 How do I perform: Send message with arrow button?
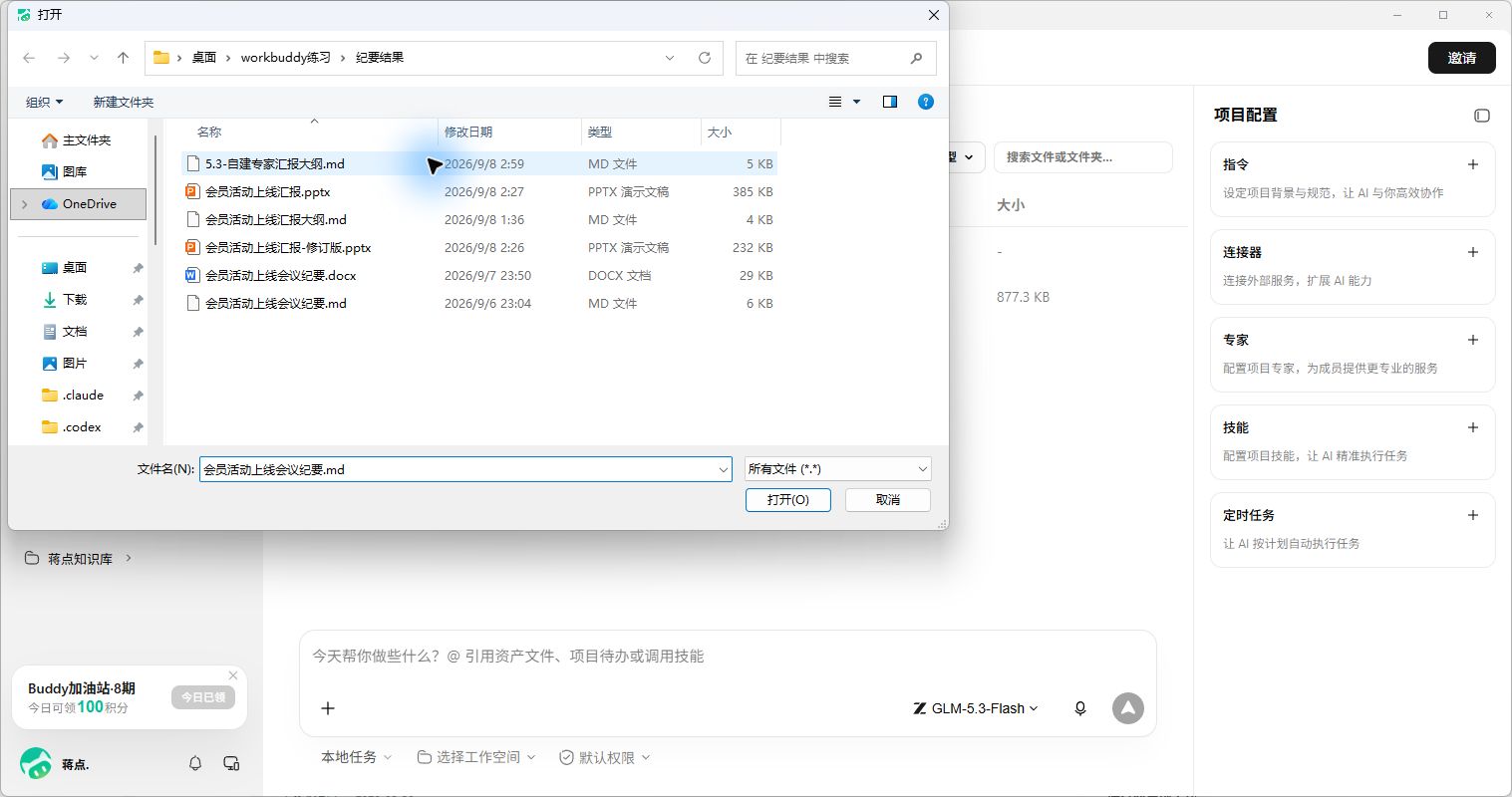click(x=1128, y=708)
